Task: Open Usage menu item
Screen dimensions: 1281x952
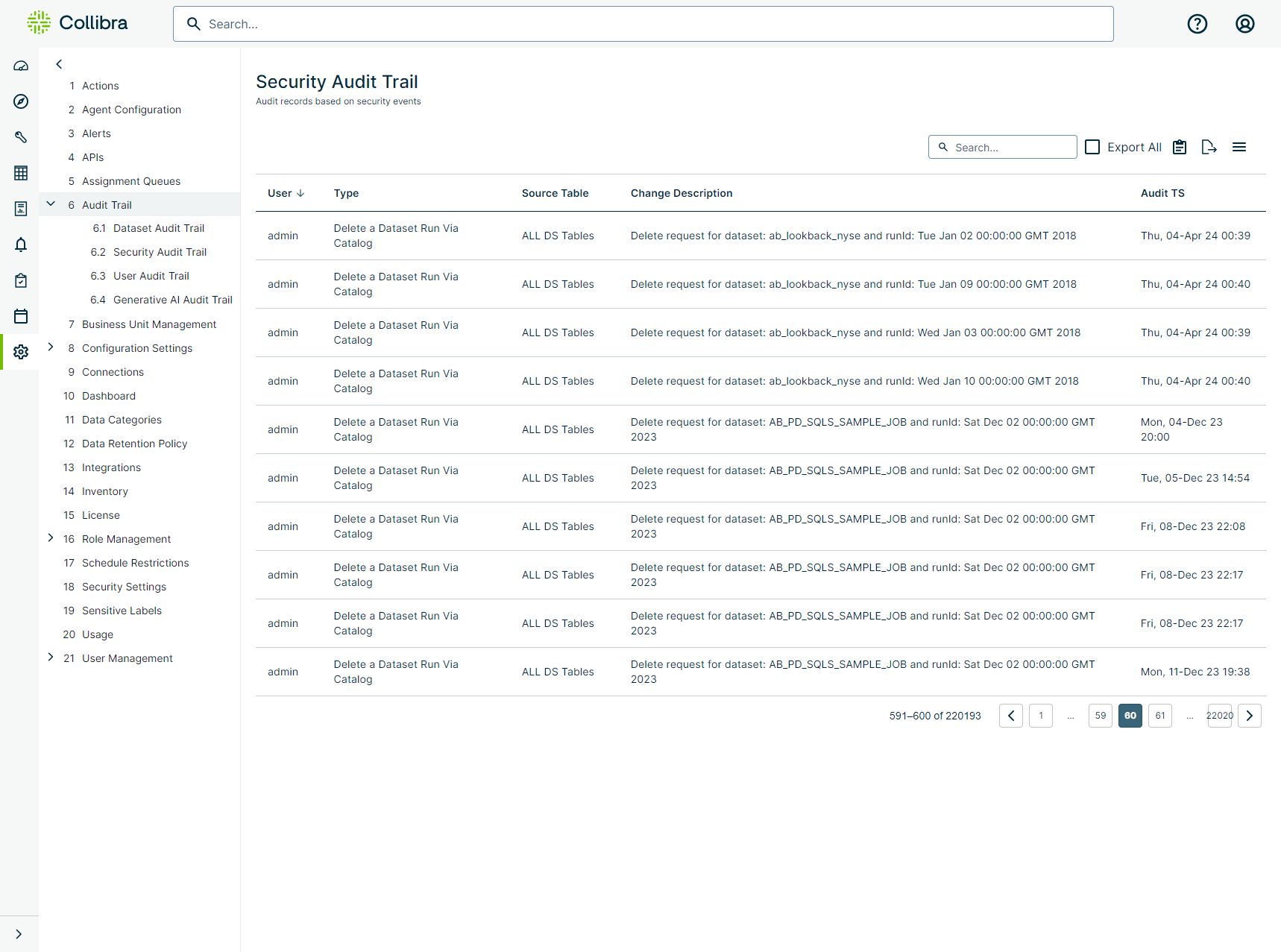Action: coord(98,634)
